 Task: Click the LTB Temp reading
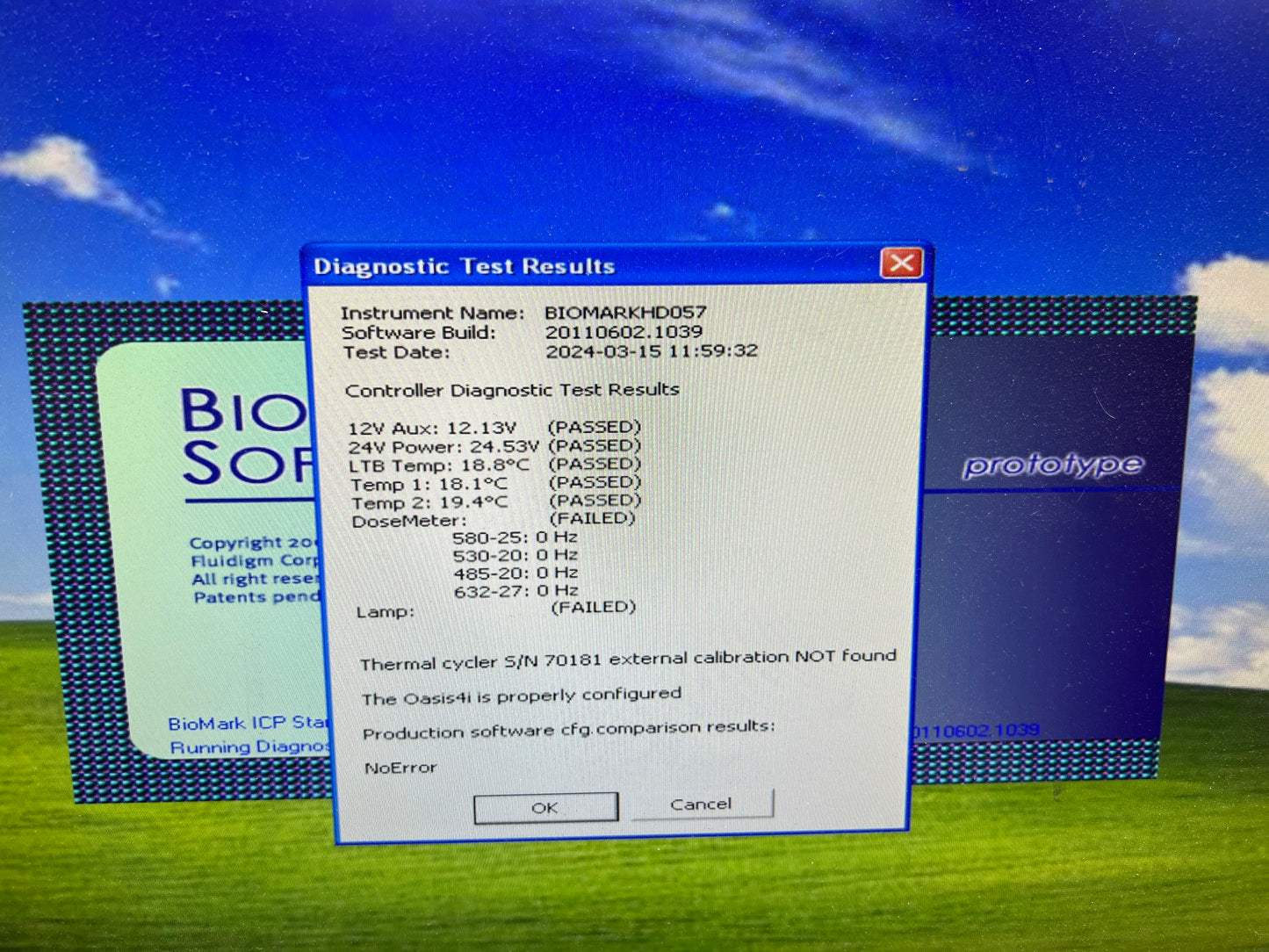[x=439, y=465]
